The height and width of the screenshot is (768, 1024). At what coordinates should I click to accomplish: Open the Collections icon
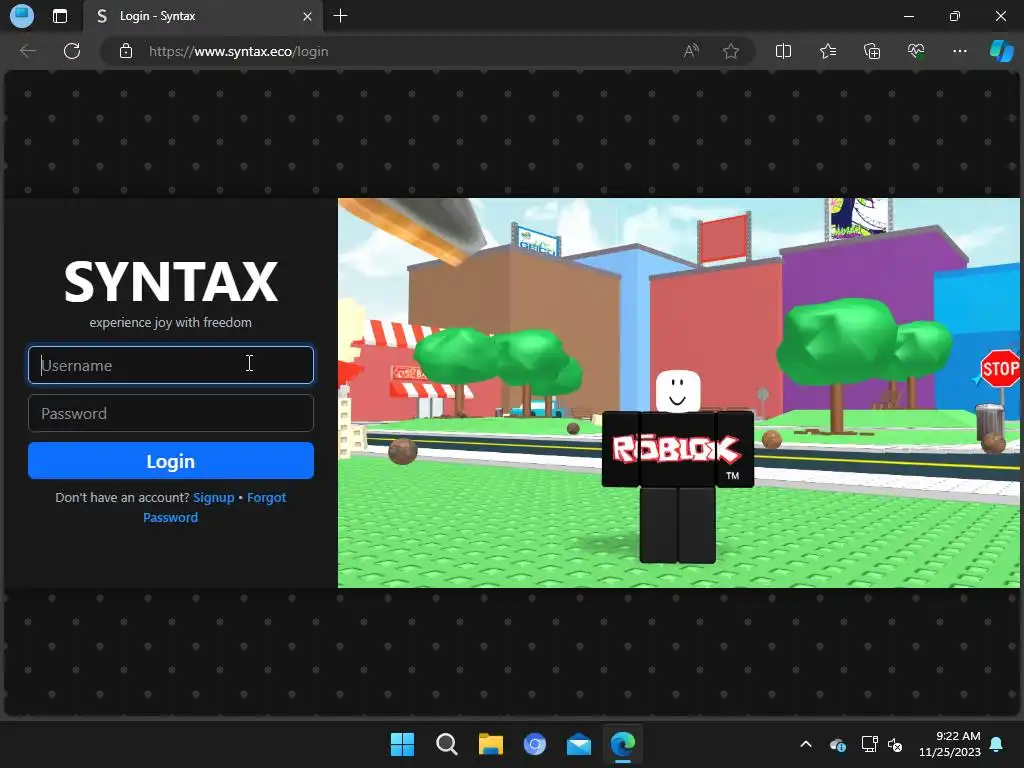click(x=872, y=51)
